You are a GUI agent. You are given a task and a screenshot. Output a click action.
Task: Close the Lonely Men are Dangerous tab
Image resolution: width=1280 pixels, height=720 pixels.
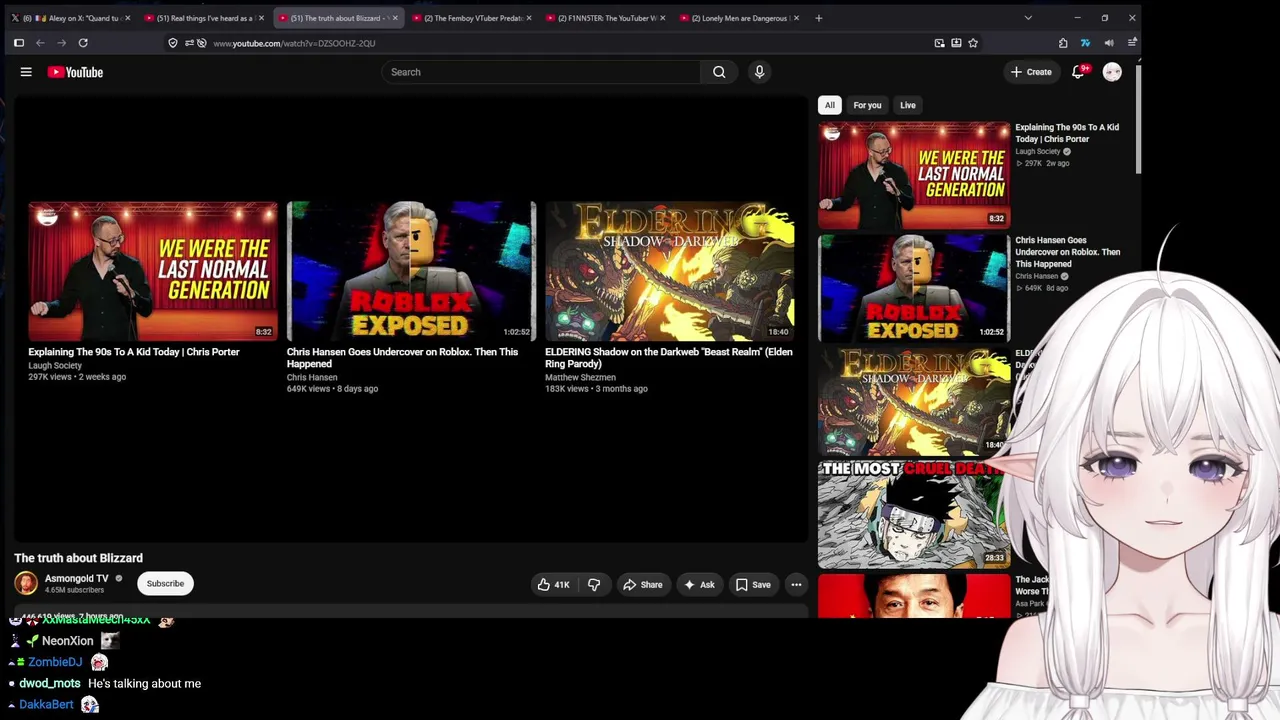click(x=796, y=18)
